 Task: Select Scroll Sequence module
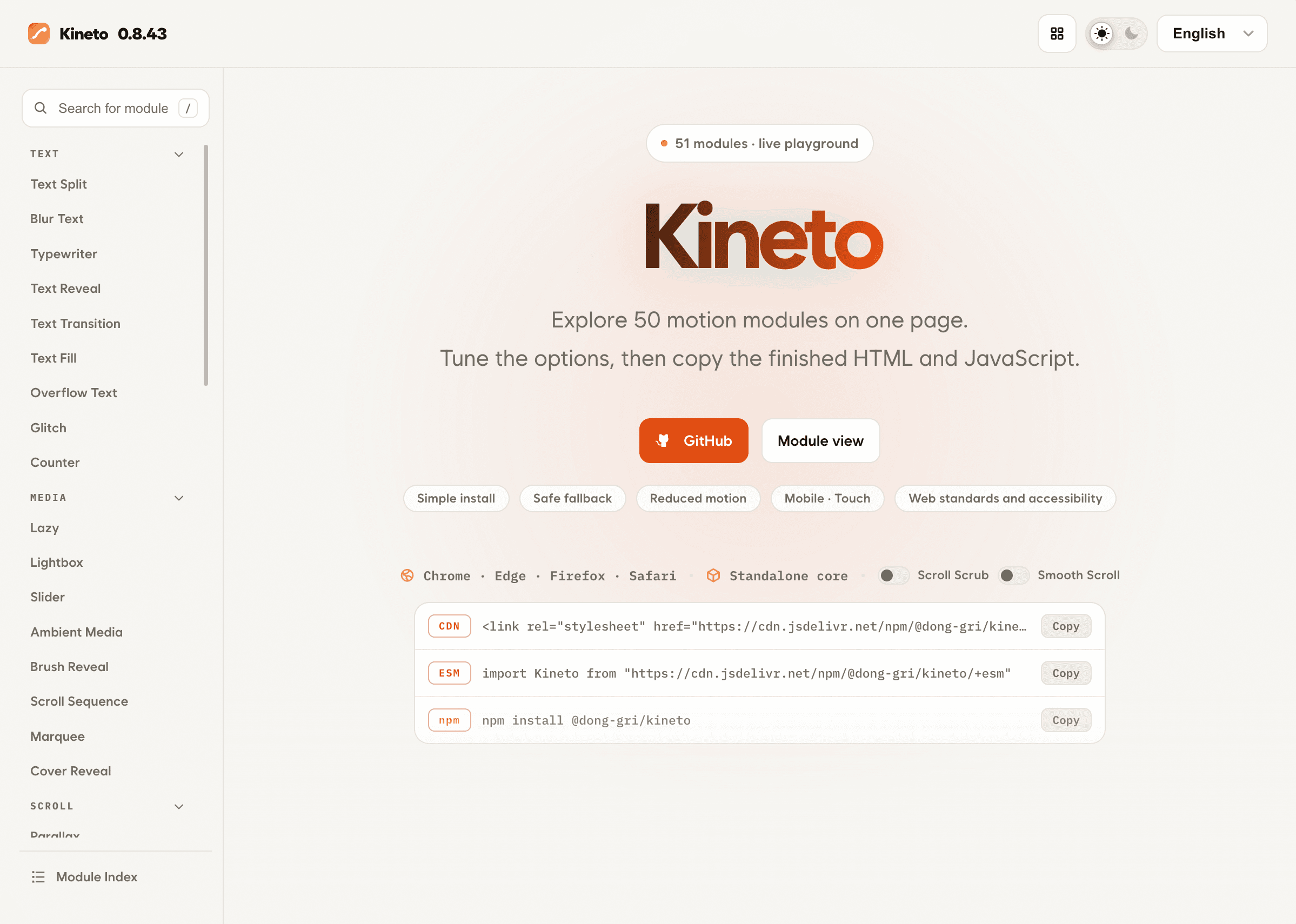tap(79, 701)
